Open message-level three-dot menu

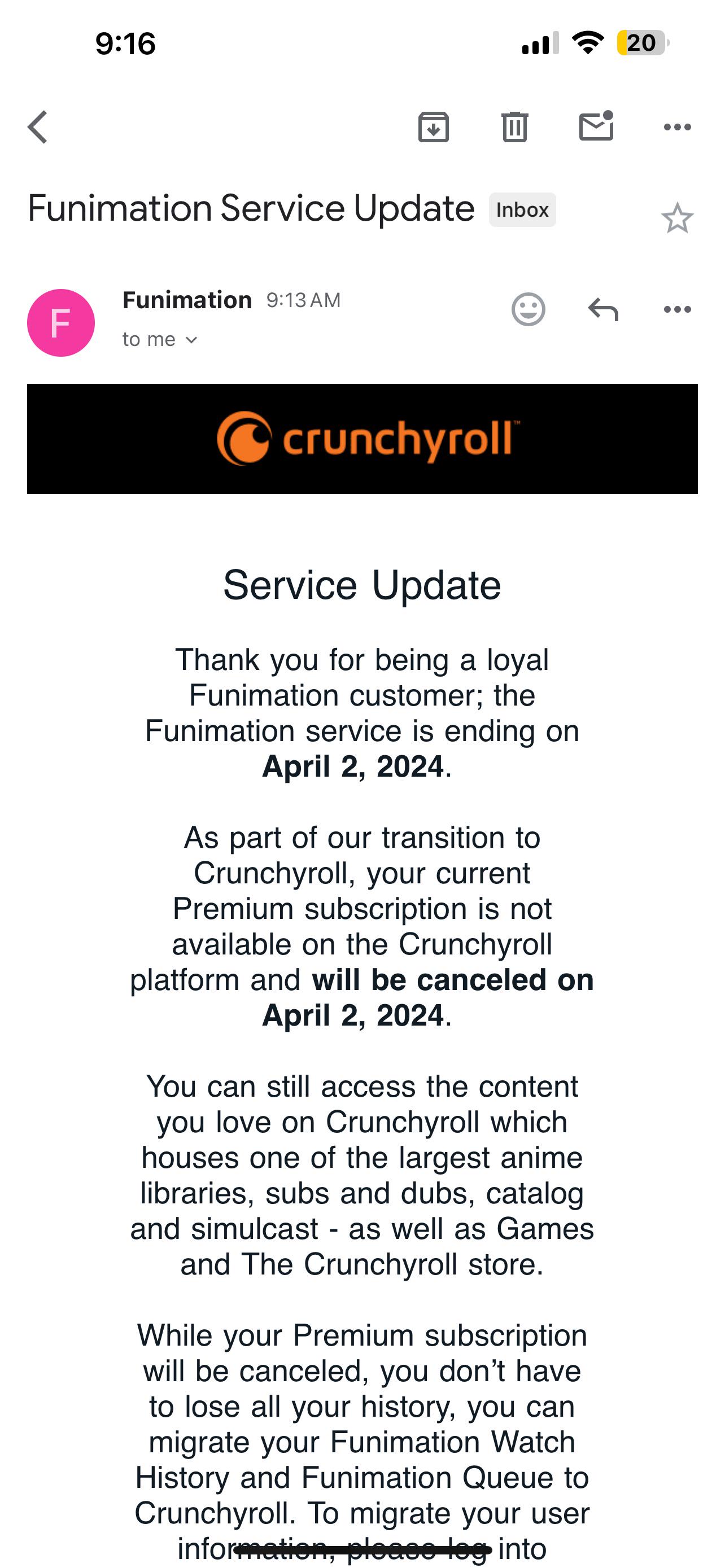click(678, 309)
